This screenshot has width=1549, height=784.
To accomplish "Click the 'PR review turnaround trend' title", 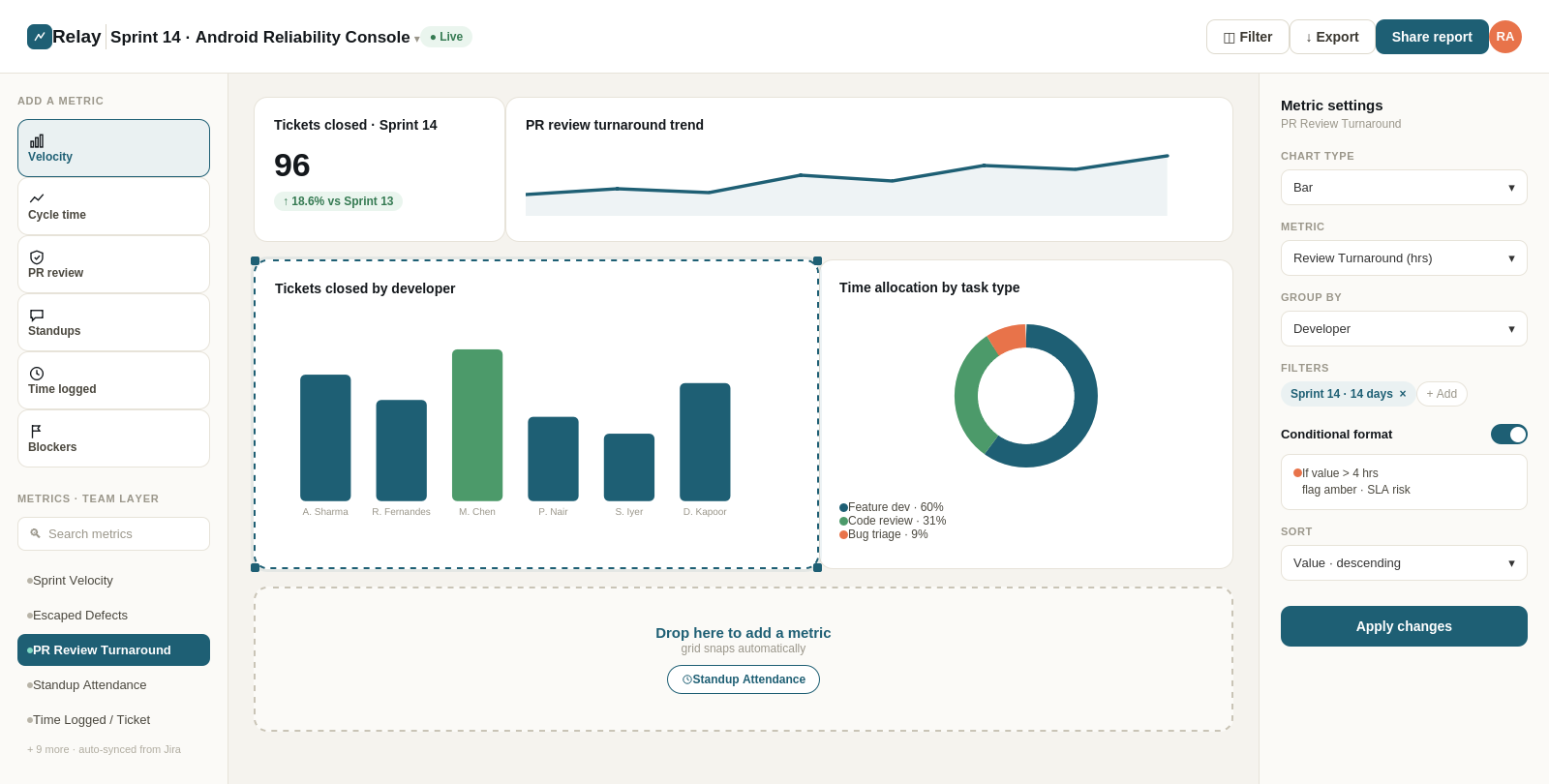I will 615,125.
